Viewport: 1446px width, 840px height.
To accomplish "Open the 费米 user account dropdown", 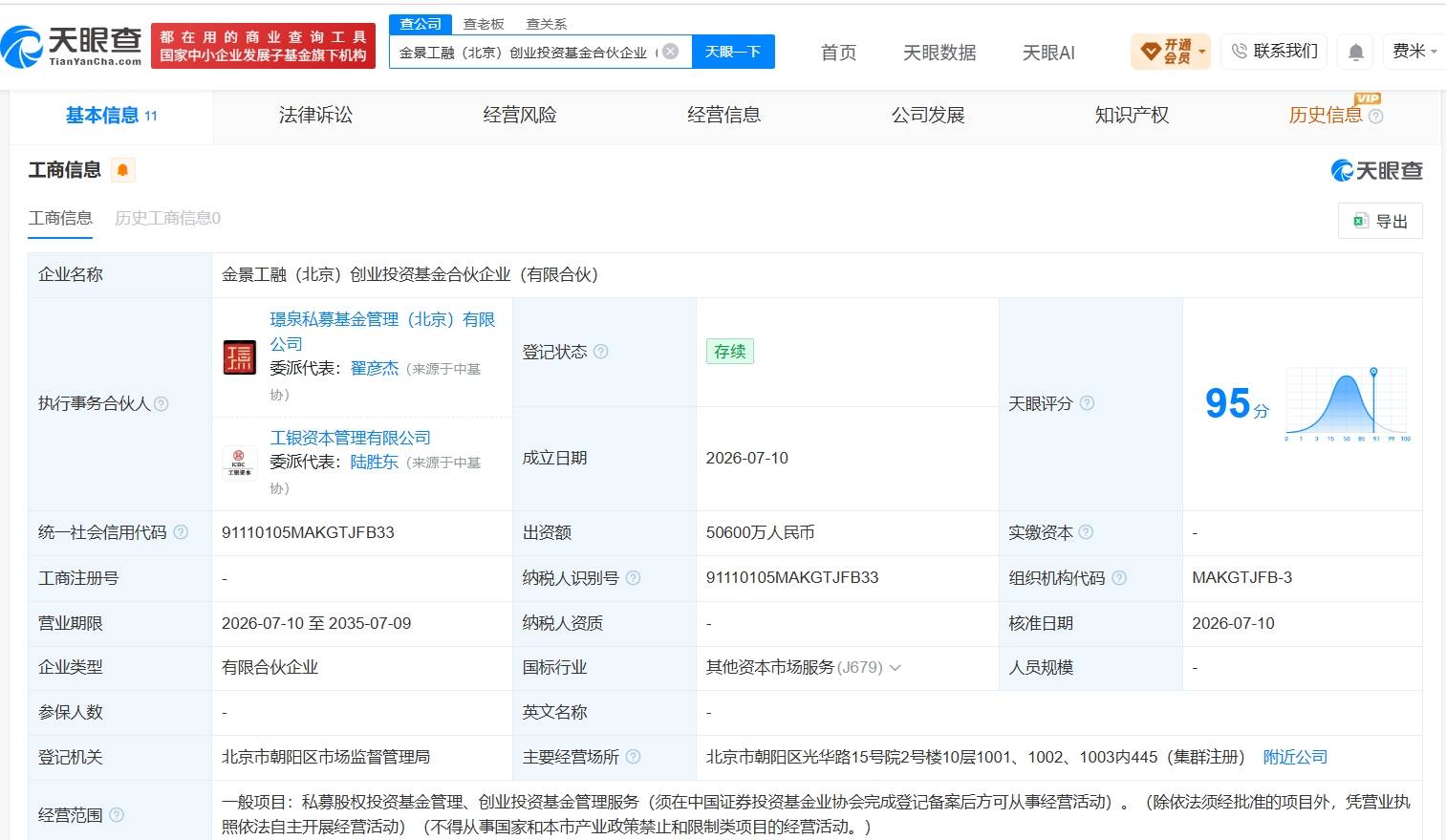I will [x=1414, y=52].
